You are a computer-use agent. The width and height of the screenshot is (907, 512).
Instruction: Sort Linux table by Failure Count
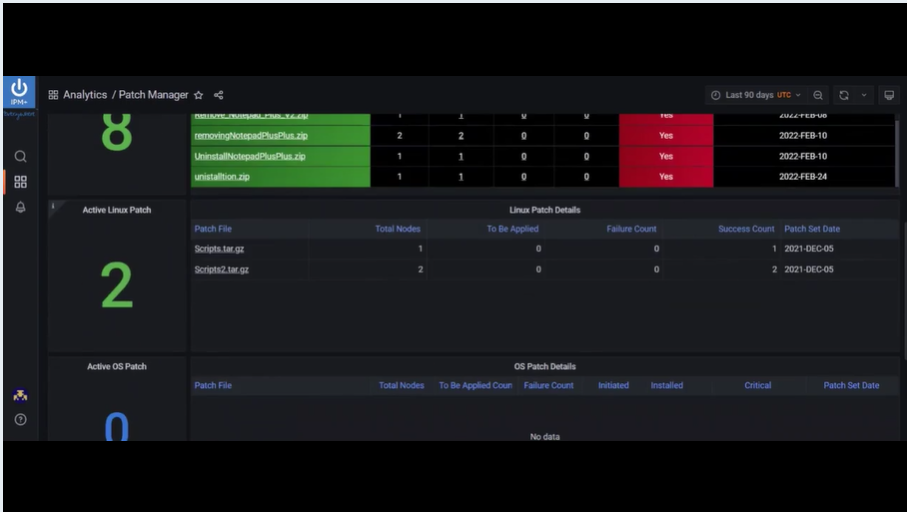[632, 229]
